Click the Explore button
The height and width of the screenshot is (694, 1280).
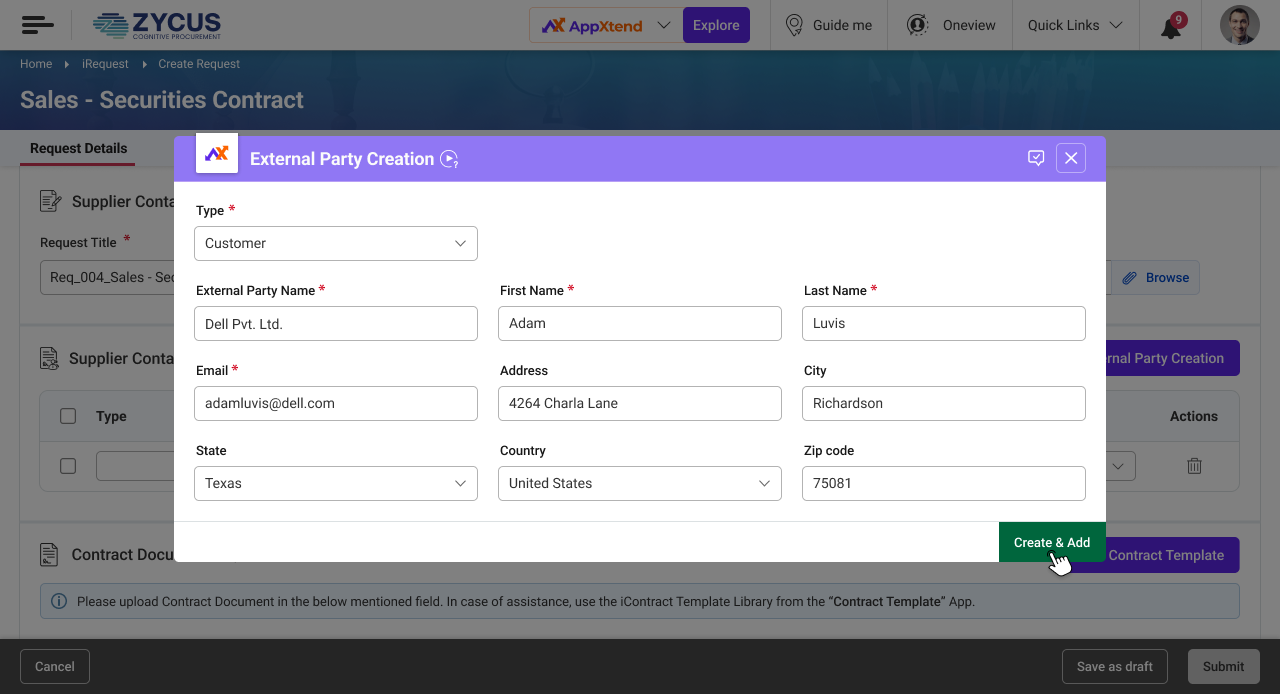716,25
